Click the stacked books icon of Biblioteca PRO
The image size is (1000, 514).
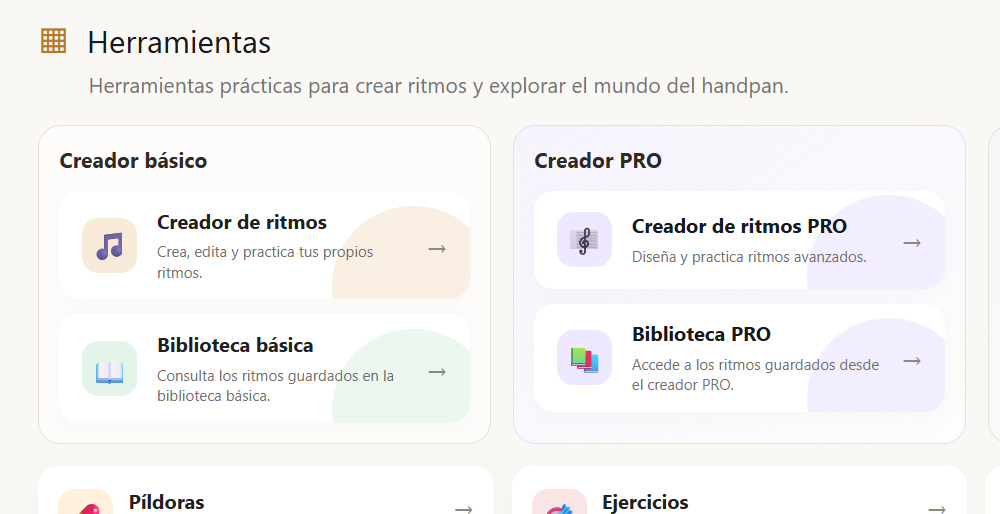pos(584,358)
